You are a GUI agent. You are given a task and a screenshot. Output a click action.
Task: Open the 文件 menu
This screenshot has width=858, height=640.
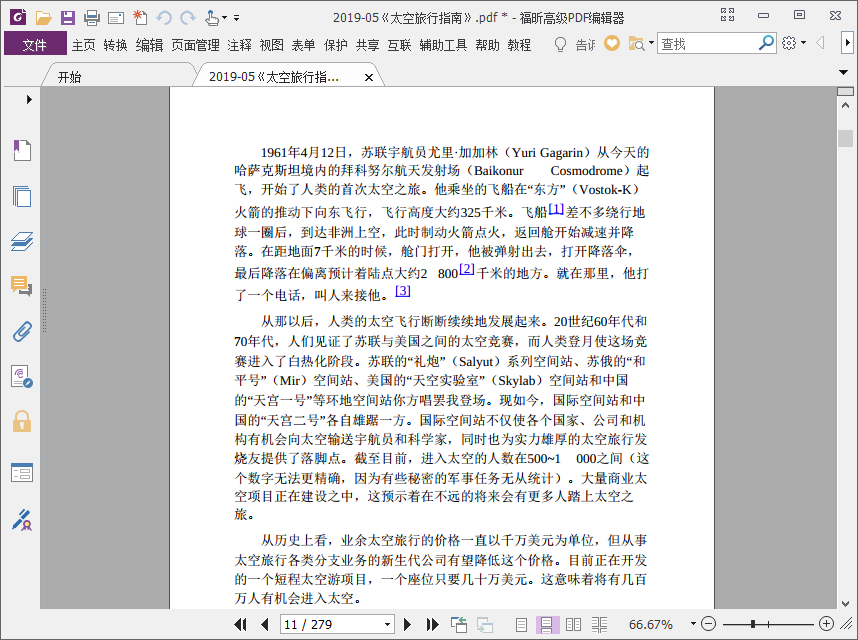click(x=35, y=44)
